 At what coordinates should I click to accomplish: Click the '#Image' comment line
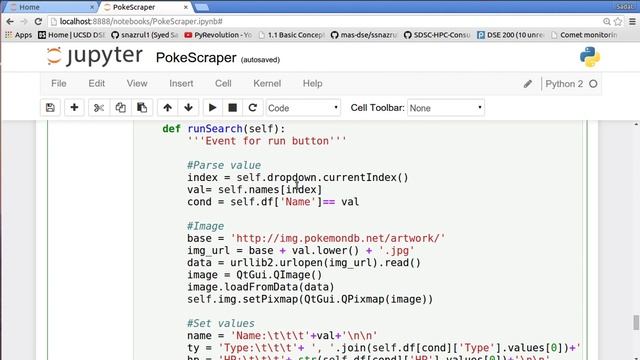[x=205, y=226]
